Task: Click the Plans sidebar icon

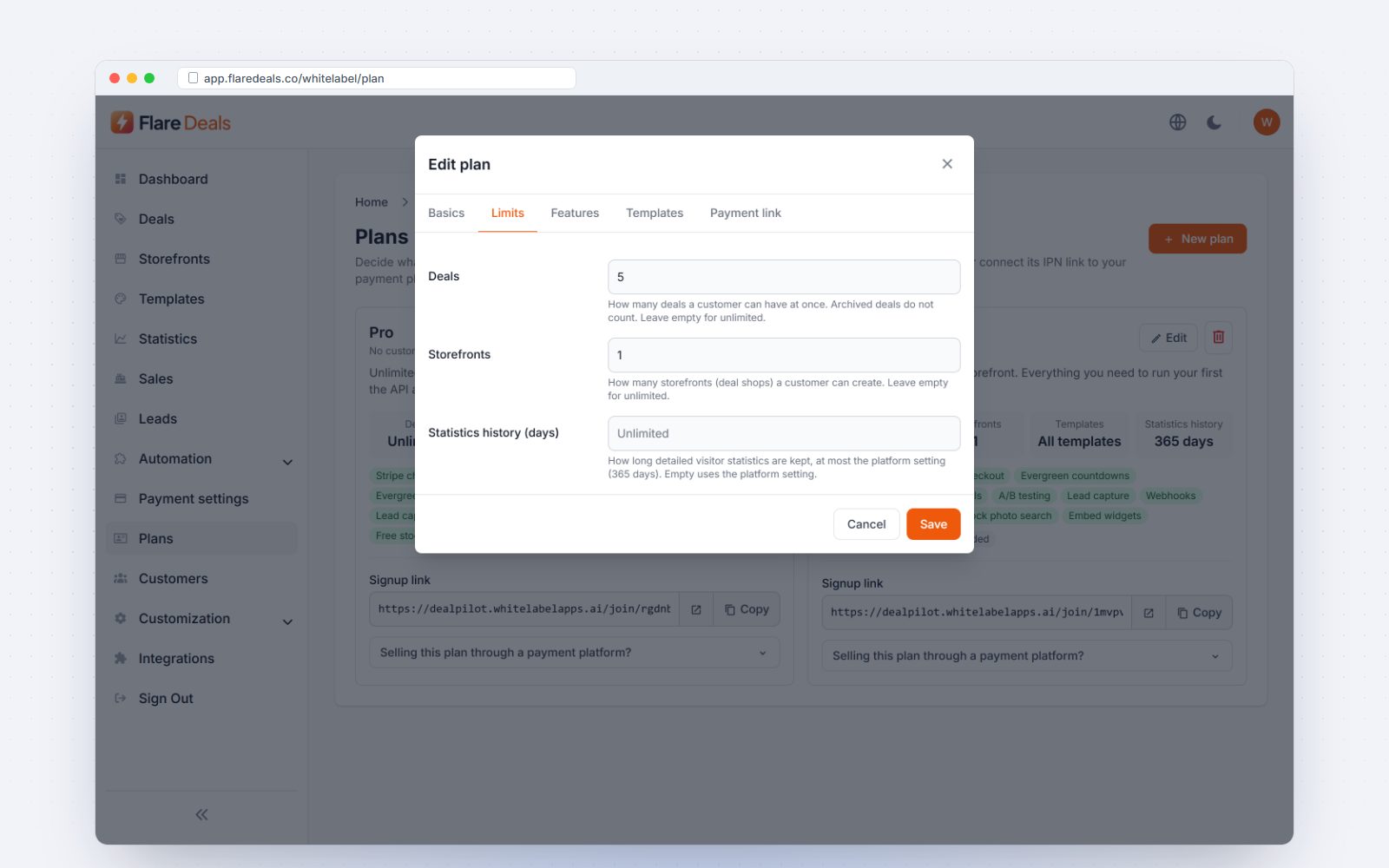Action: [121, 538]
